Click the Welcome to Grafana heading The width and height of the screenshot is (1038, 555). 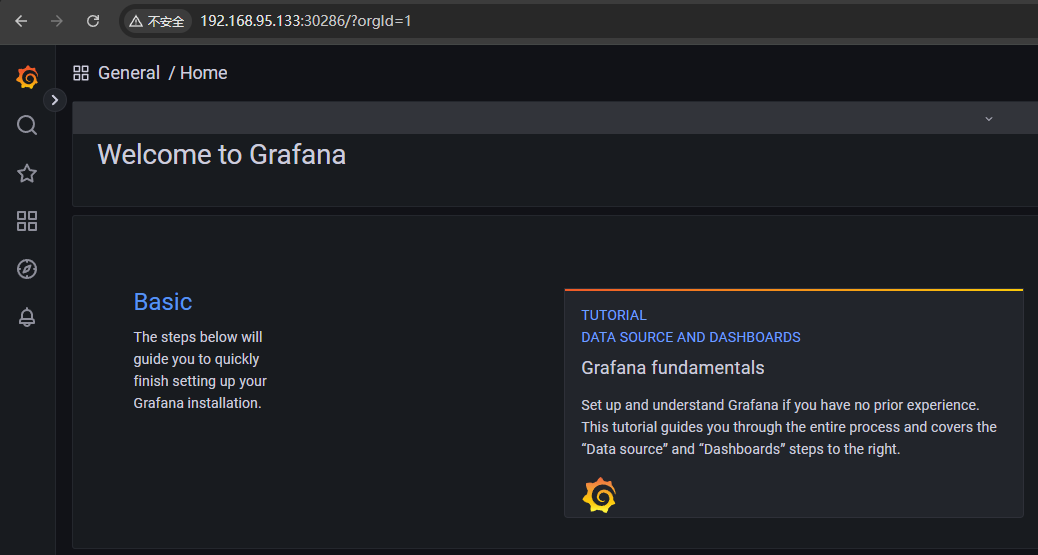(x=222, y=154)
